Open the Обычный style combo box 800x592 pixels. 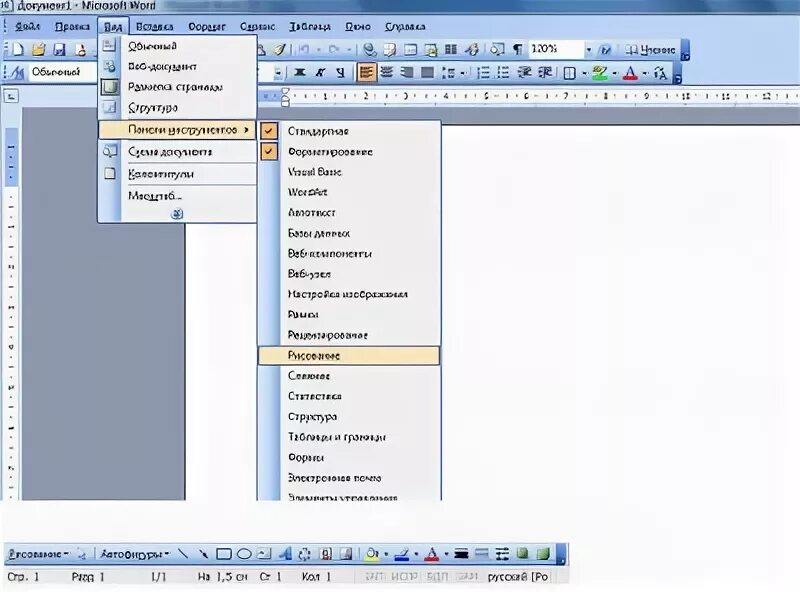coord(62,72)
